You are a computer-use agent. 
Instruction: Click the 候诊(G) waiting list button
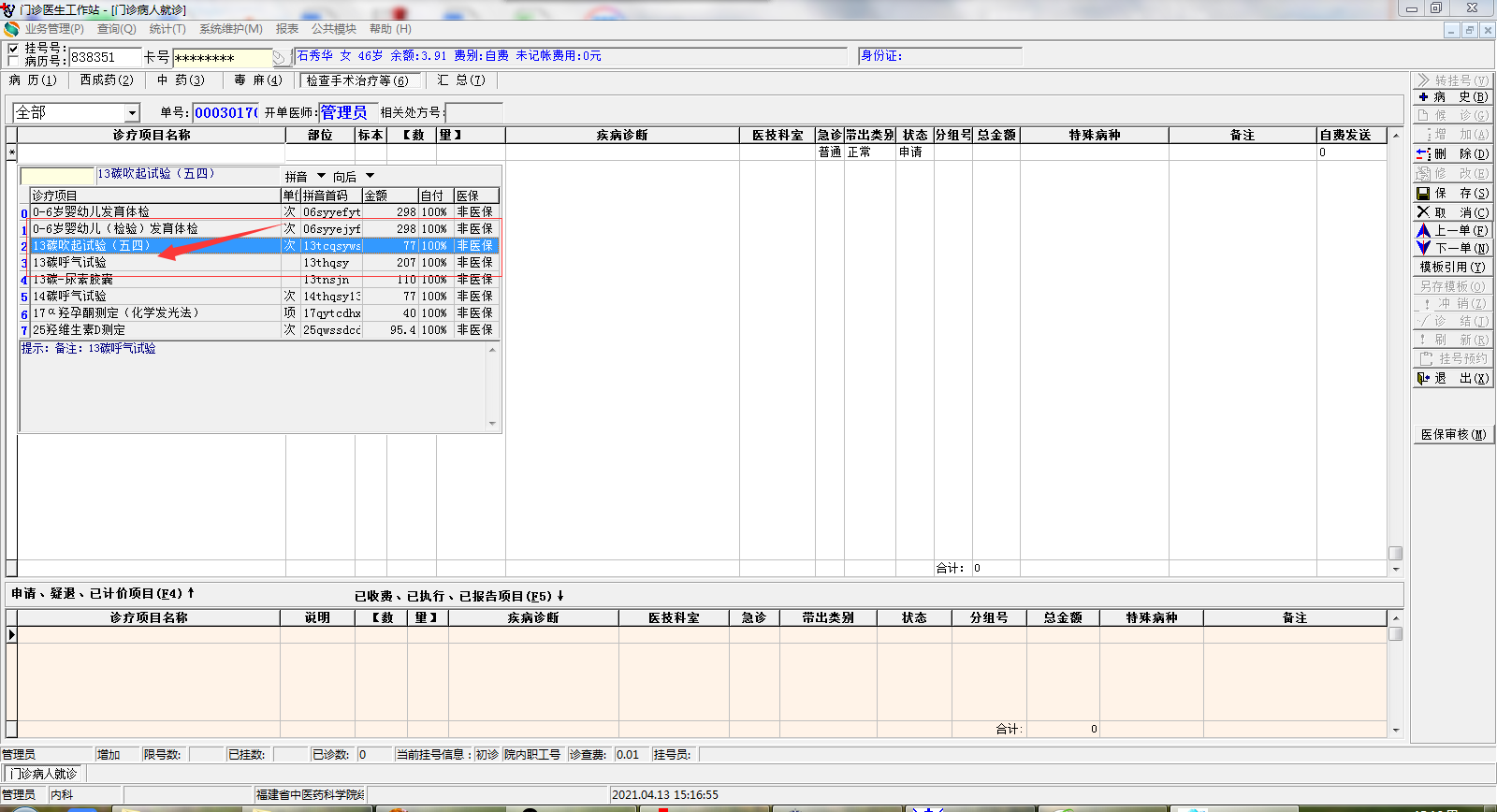[x=1452, y=115]
